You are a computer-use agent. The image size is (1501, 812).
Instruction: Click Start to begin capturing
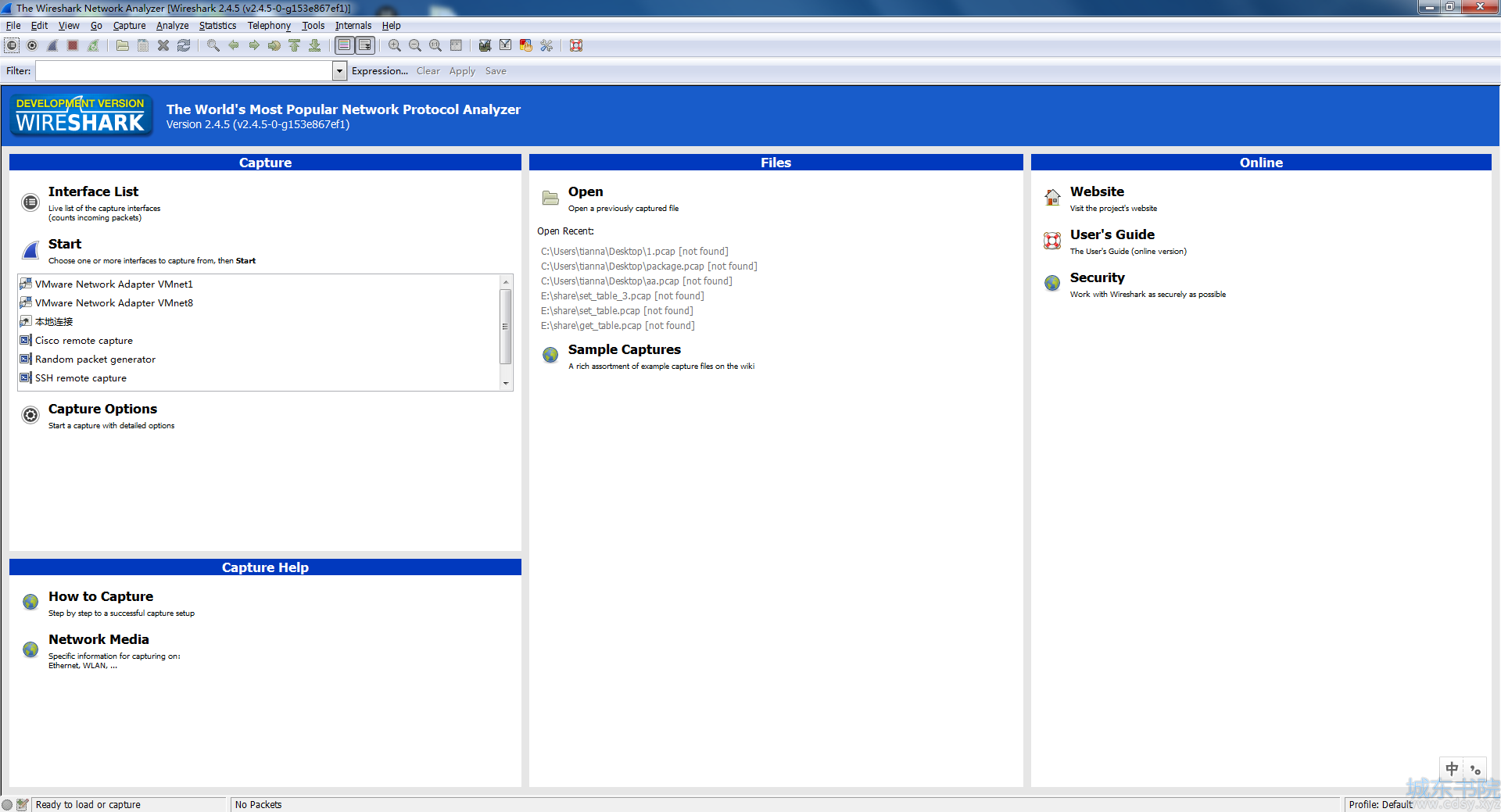[x=65, y=244]
